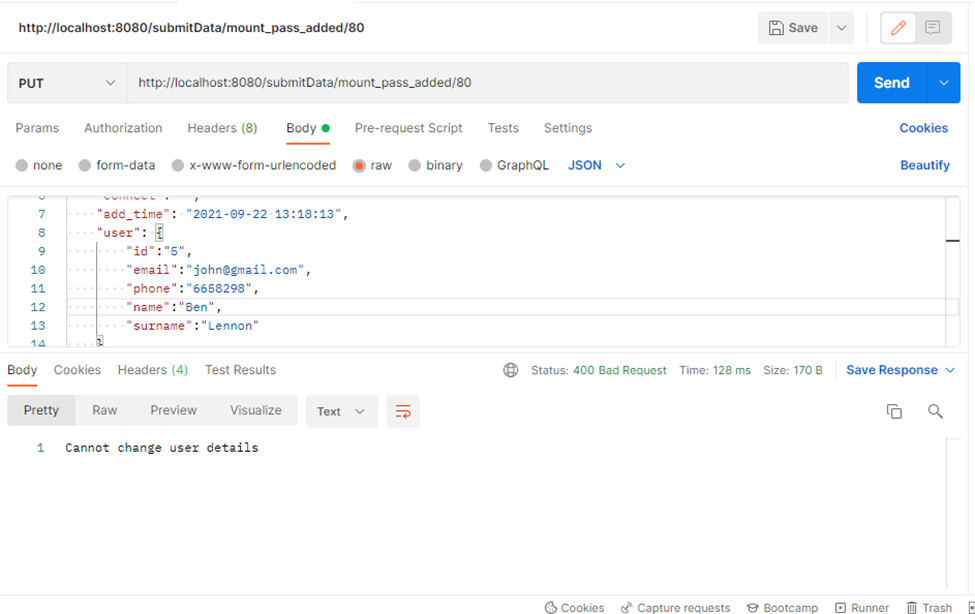Screen dimensions: 975x614
Task: Beautify the JSON request body
Action: tap(924, 165)
